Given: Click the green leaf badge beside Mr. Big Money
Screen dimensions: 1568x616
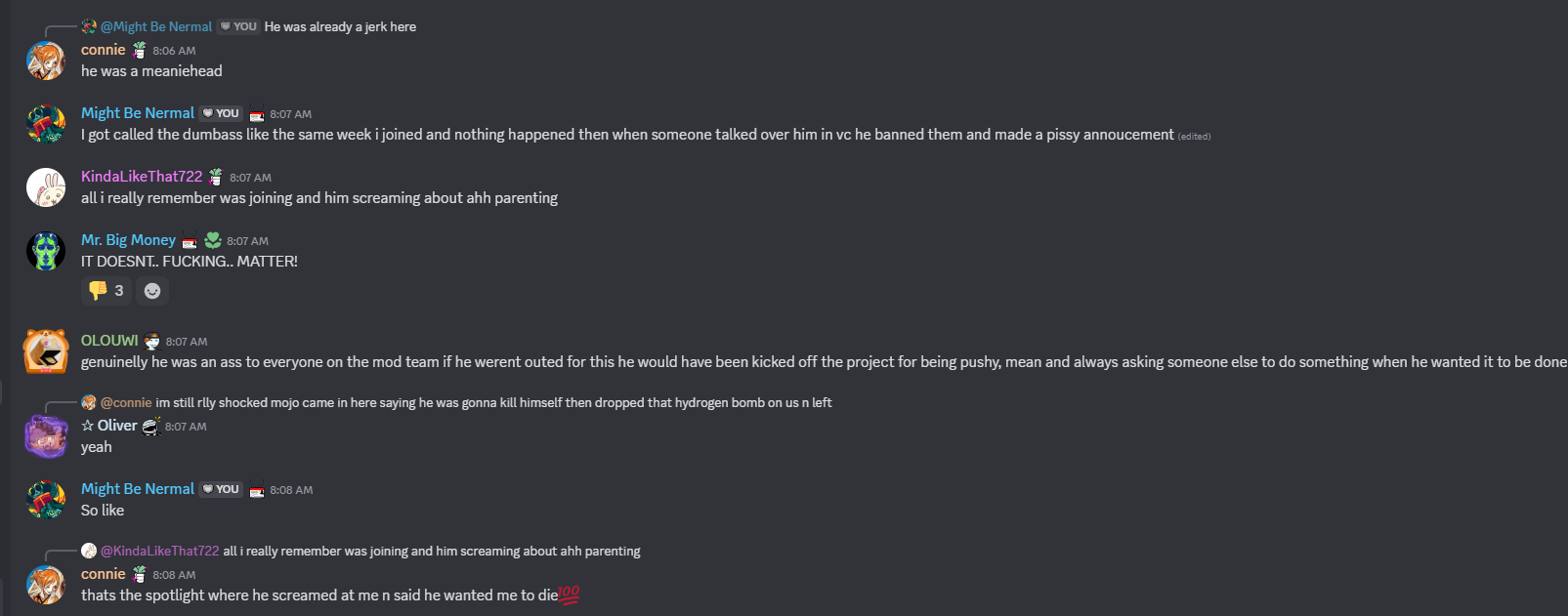Looking at the screenshot, I should pyautogui.click(x=213, y=240).
